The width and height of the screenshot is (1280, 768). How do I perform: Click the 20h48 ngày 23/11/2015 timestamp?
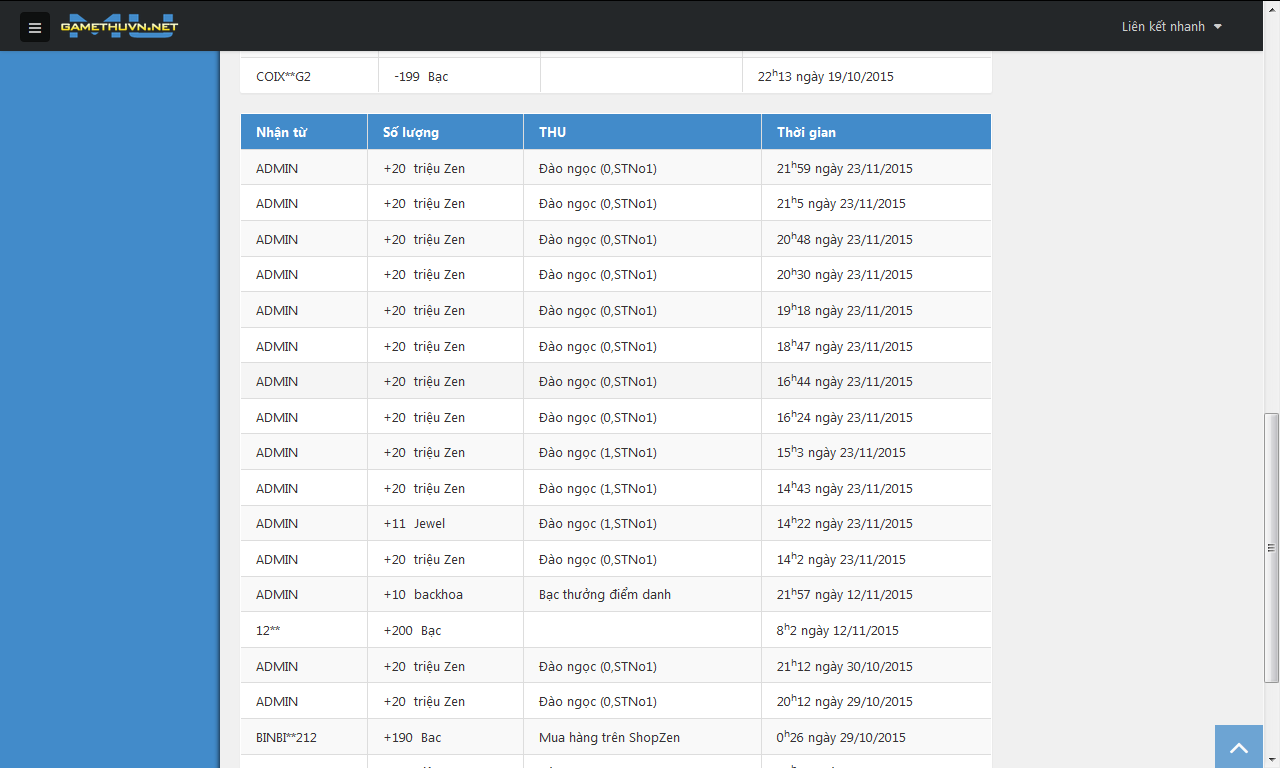pyautogui.click(x=845, y=239)
